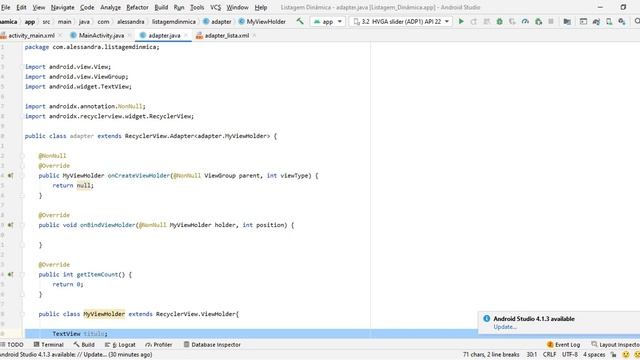Screen dimensions: 640x360
Task: Collapse the MyViewHolder class fold
Action: (x=22, y=314)
